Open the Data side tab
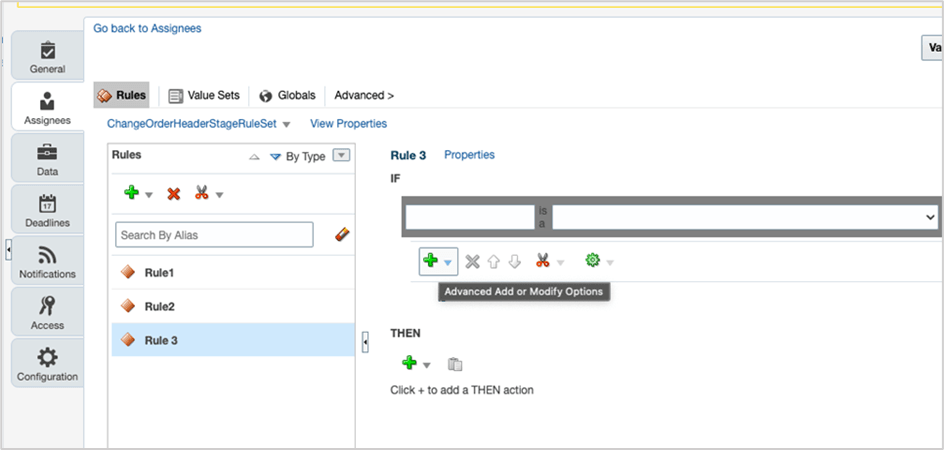 tap(48, 158)
